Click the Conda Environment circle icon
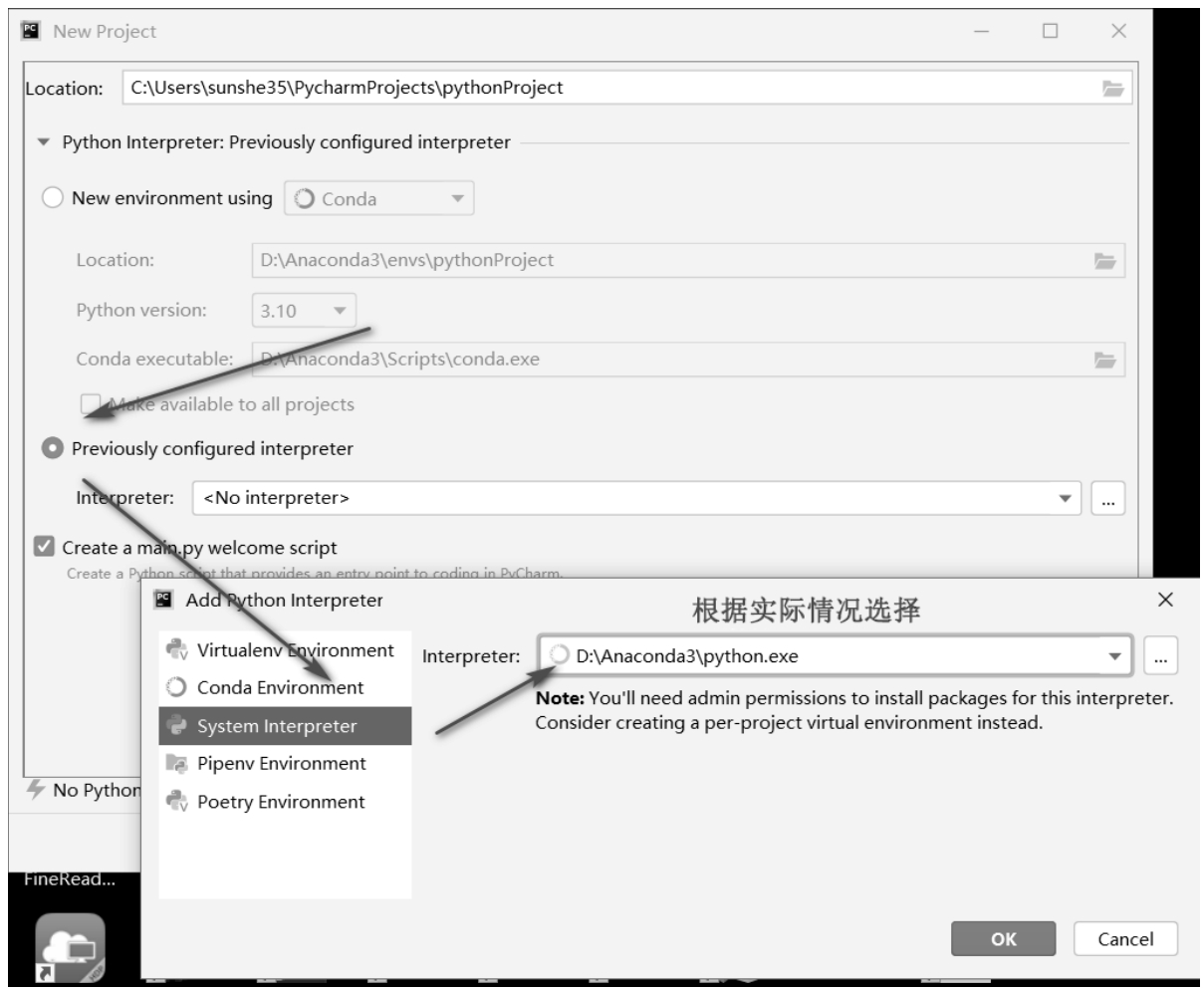The image size is (1204, 990). pyautogui.click(x=177, y=687)
